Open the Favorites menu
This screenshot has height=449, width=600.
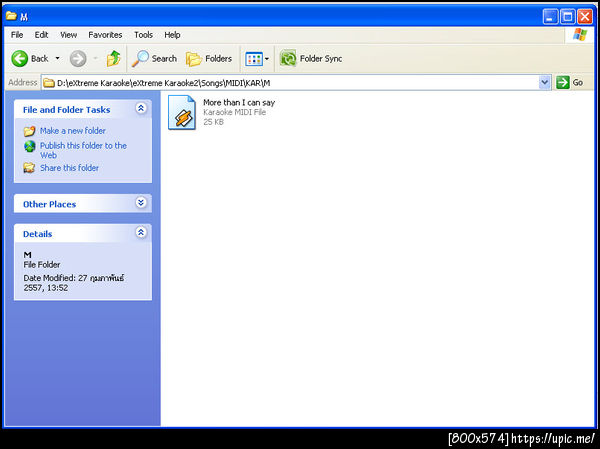coord(105,35)
